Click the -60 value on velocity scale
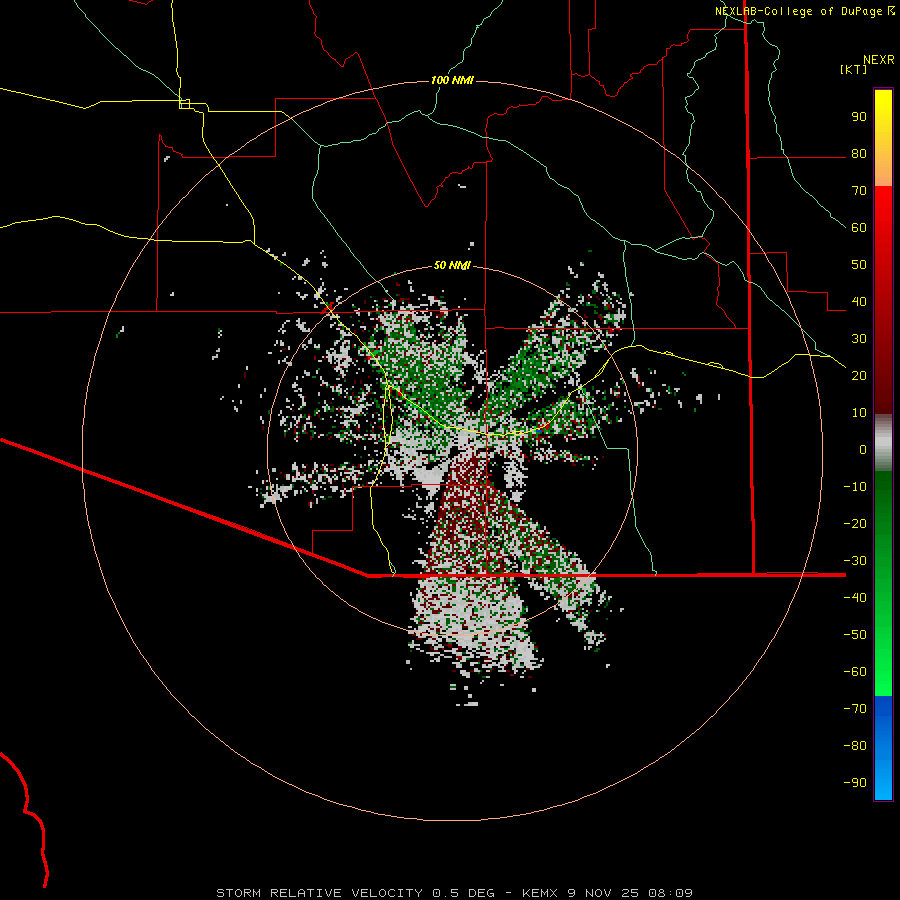 pos(855,672)
